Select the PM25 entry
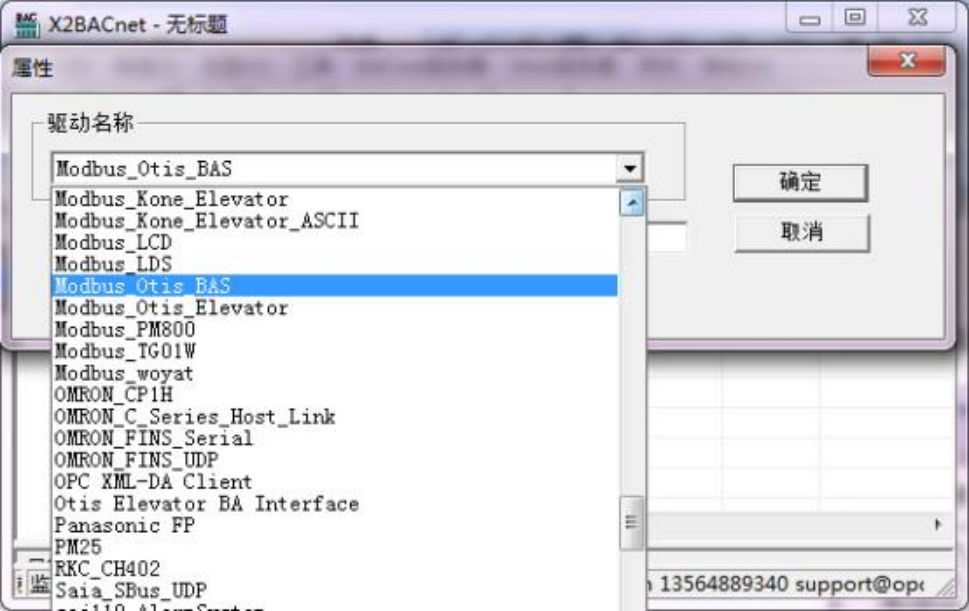969x611 pixels. click(x=335, y=547)
